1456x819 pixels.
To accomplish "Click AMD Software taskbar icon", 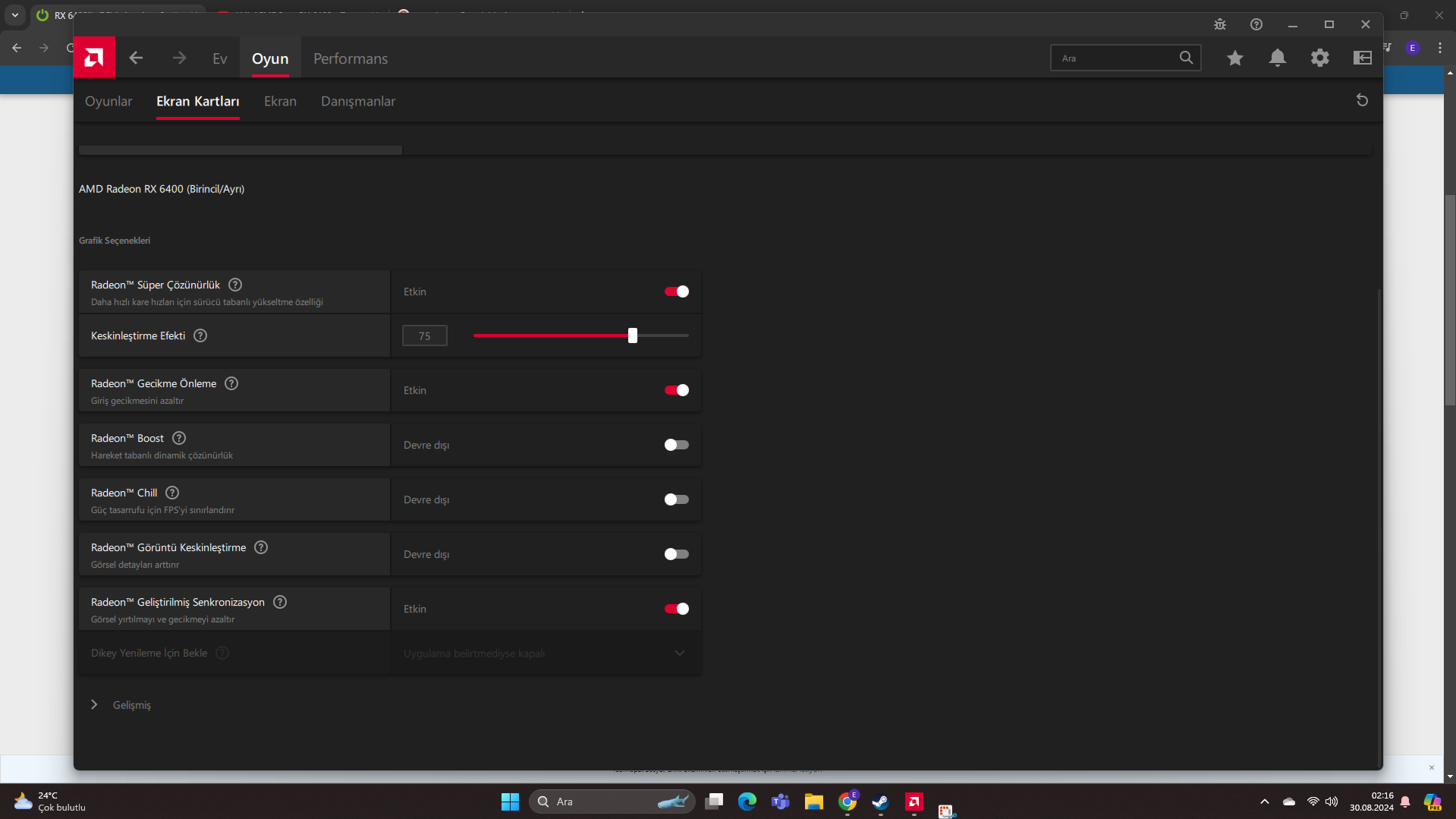I will (914, 802).
